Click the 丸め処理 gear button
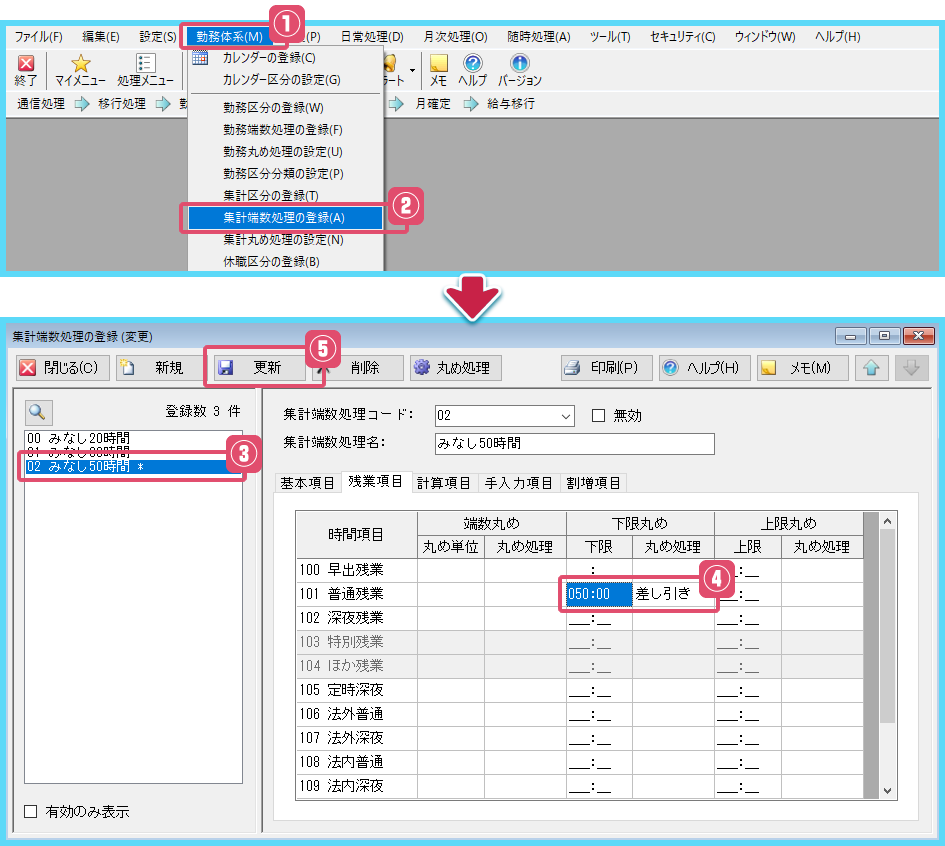This screenshot has height=846, width=945. [455, 368]
